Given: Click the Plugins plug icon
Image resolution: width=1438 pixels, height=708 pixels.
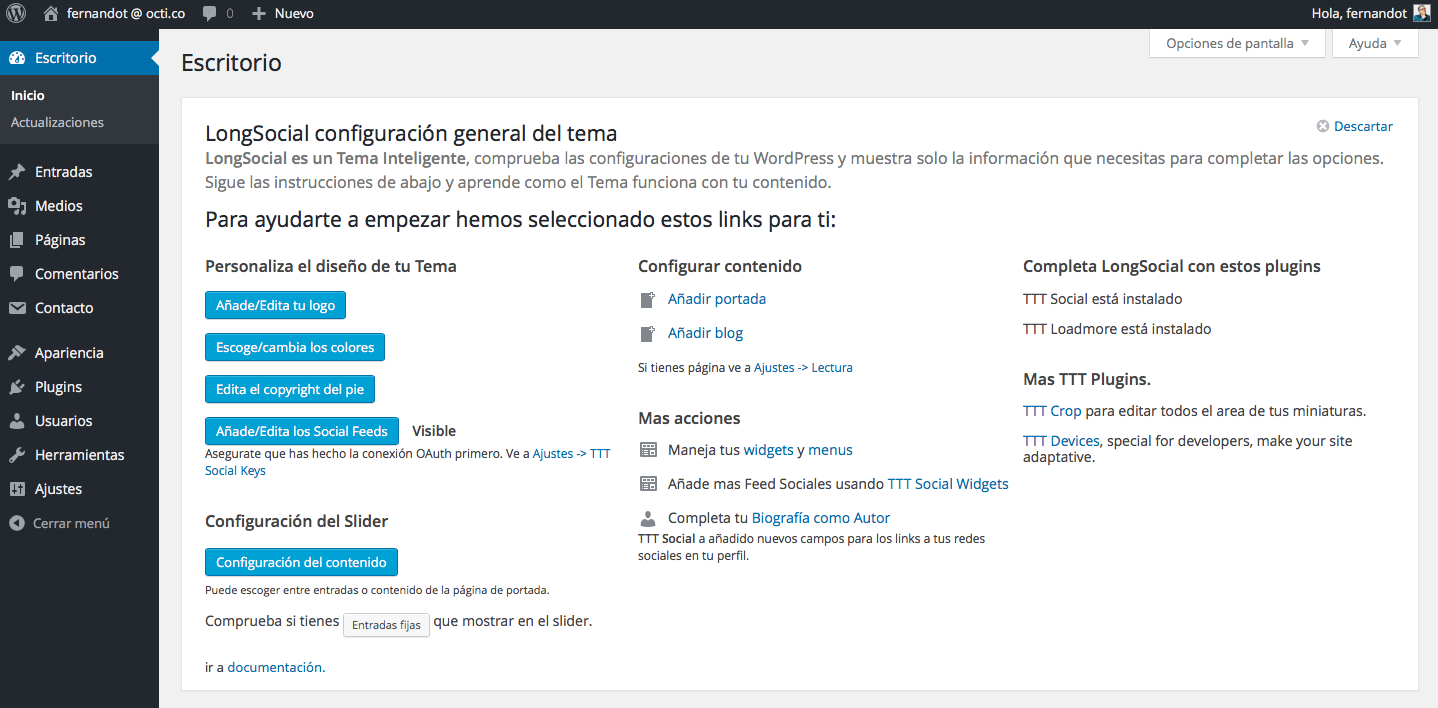Looking at the screenshot, I should pos(17,387).
